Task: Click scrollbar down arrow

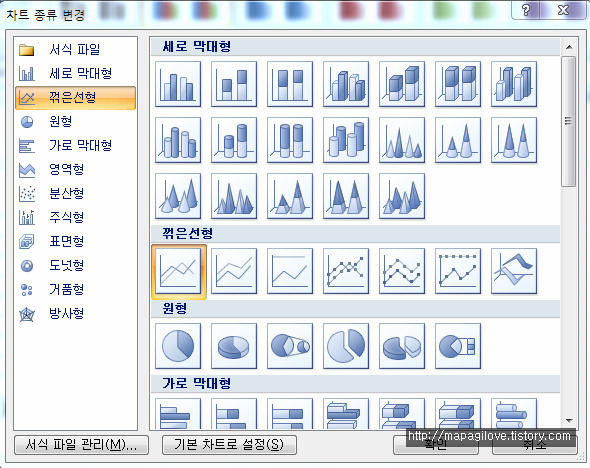Action: point(569,421)
